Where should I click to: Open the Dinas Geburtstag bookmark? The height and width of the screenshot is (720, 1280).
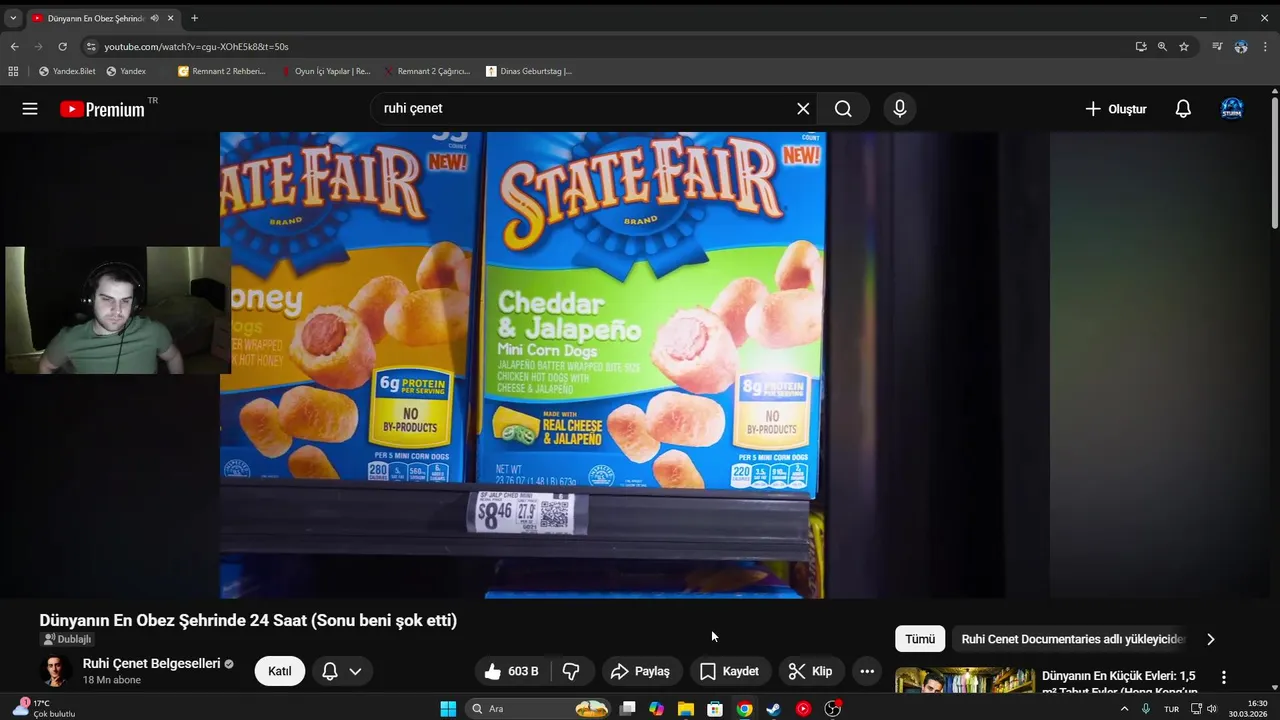[x=529, y=71]
